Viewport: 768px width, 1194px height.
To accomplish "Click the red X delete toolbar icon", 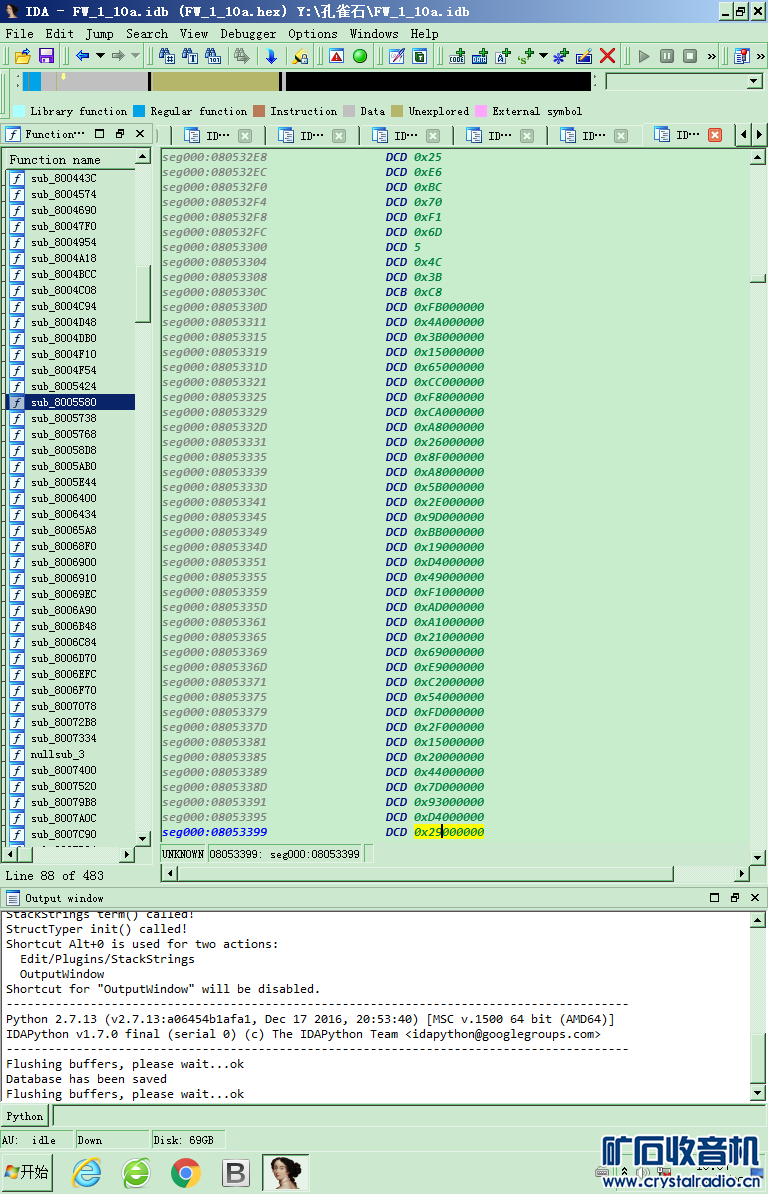I will 608,56.
